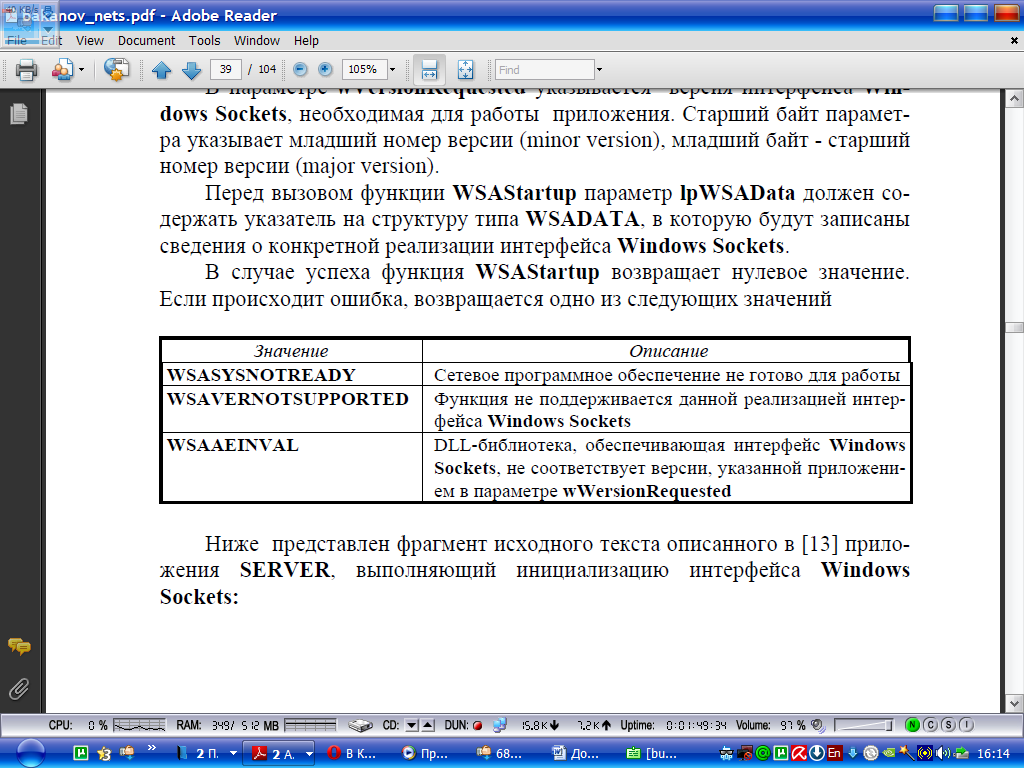Screen dimensions: 1024x768
Task: Click the CD eject button in the status bar
Action: click(428, 725)
